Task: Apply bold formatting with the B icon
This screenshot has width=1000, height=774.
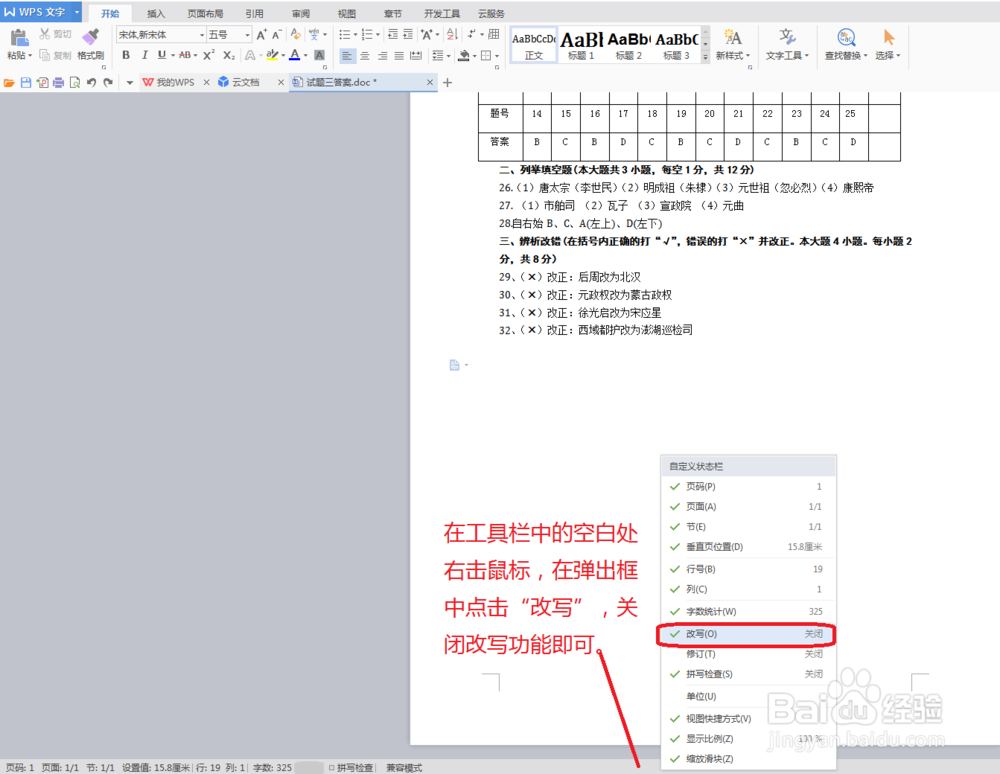Action: 125,55
